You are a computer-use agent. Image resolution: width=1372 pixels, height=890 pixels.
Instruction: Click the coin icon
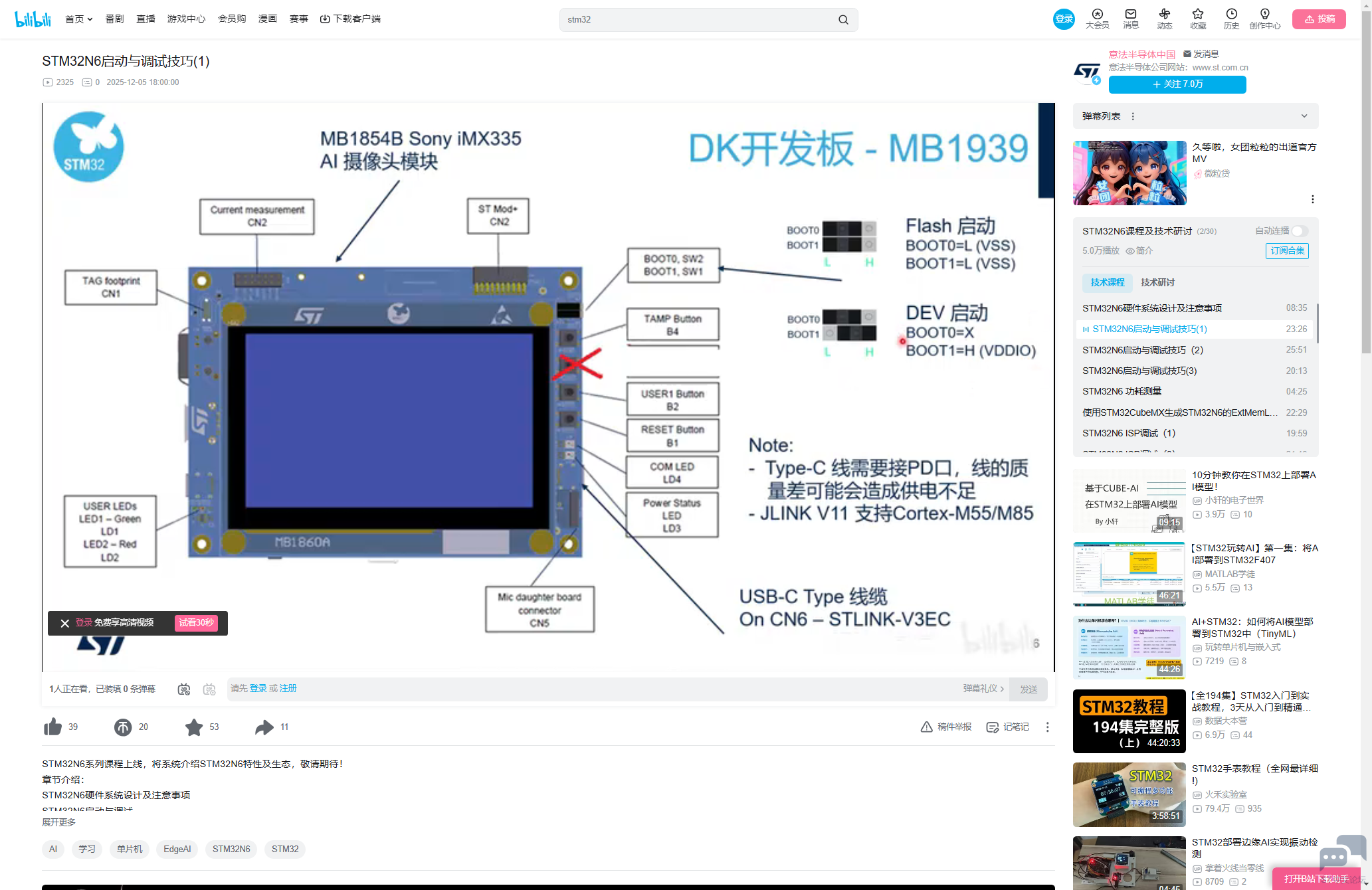[x=123, y=727]
